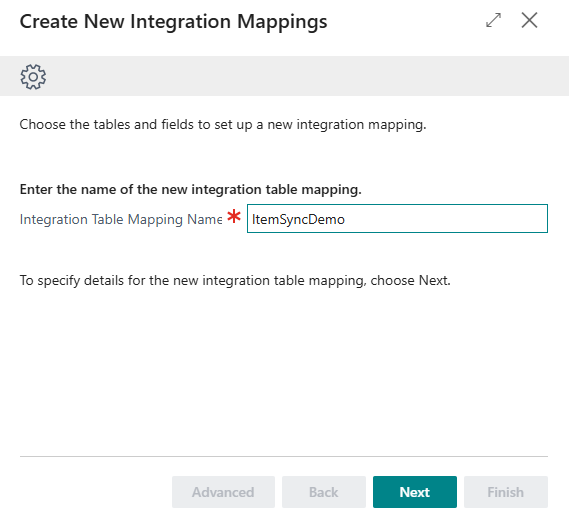Click the disabled Advanced button
The width and height of the screenshot is (569, 525).
click(223, 492)
